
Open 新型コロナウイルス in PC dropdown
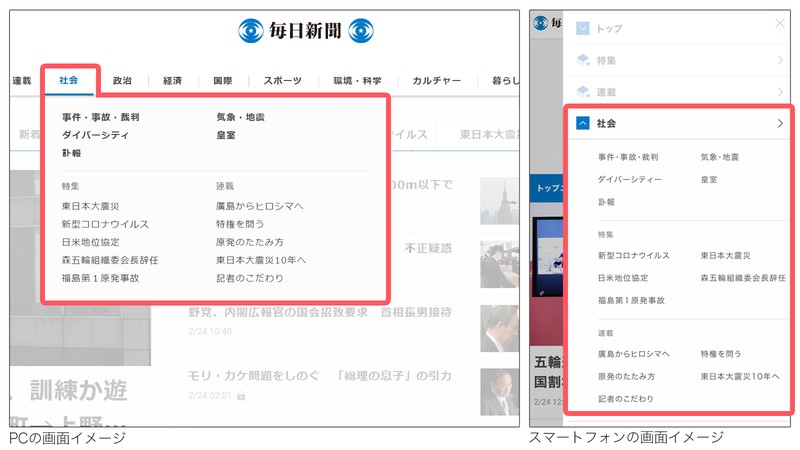105,224
